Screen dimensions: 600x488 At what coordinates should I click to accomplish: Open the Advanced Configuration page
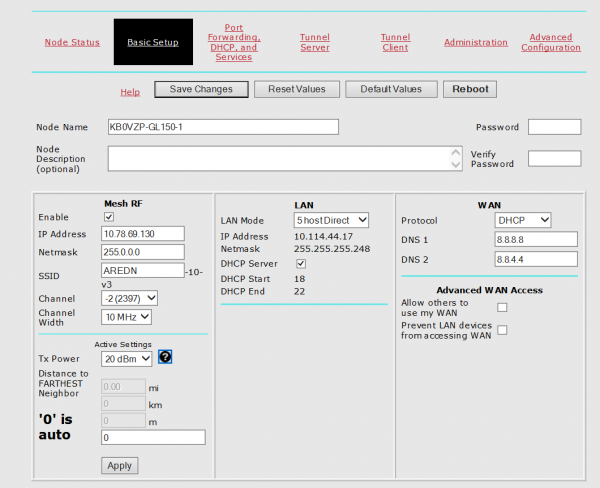tap(551, 42)
